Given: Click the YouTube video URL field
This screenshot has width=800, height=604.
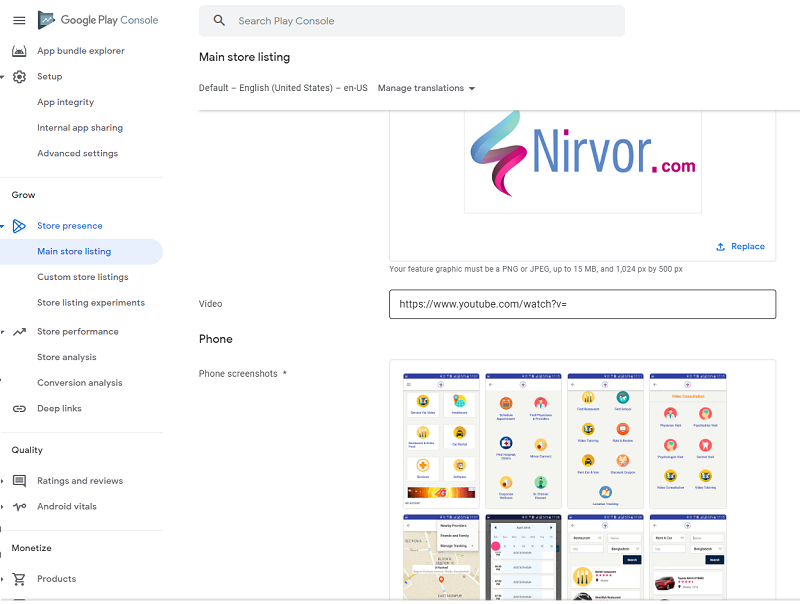Looking at the screenshot, I should coord(582,304).
